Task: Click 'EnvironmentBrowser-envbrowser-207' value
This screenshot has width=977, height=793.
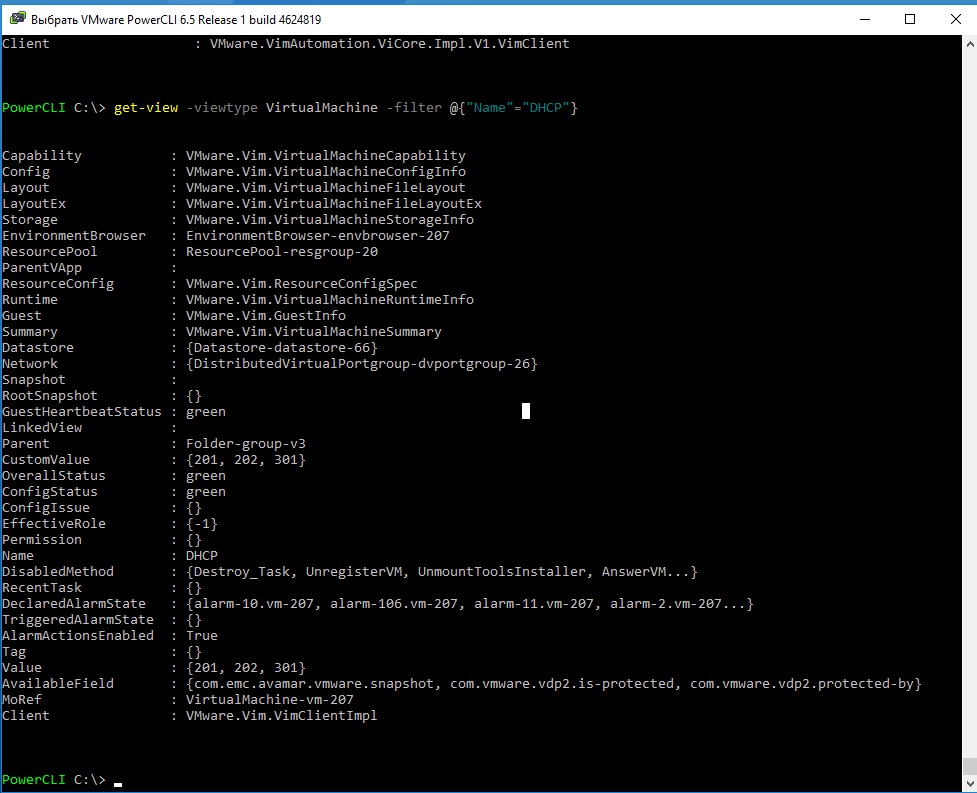Action: pyautogui.click(x=318, y=235)
